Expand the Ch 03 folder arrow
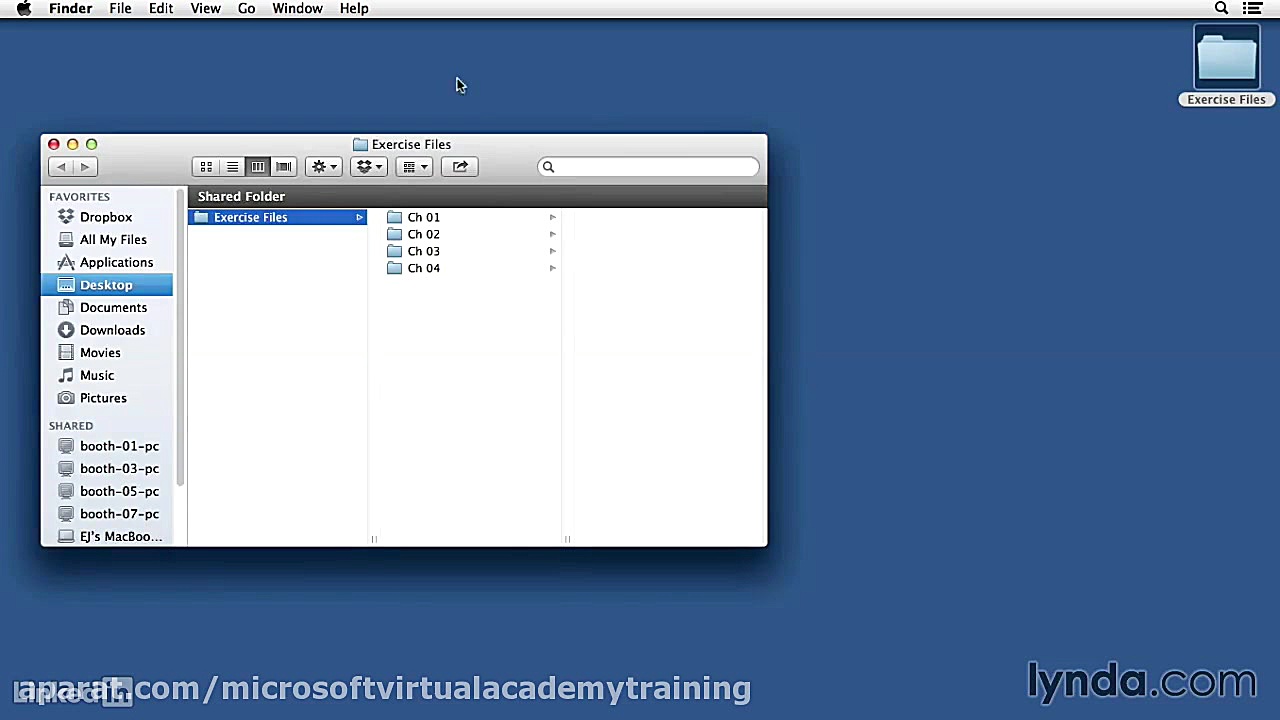Screen dimensions: 1280x720 coord(552,251)
